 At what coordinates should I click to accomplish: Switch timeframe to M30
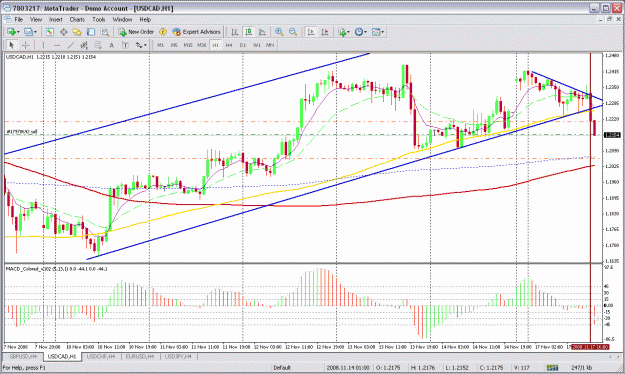point(202,45)
